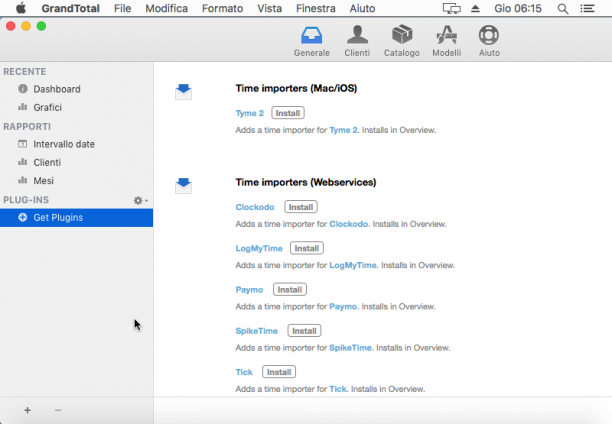Open the LogMyTime title link
Viewport: 612px width, 424px height.
(259, 249)
